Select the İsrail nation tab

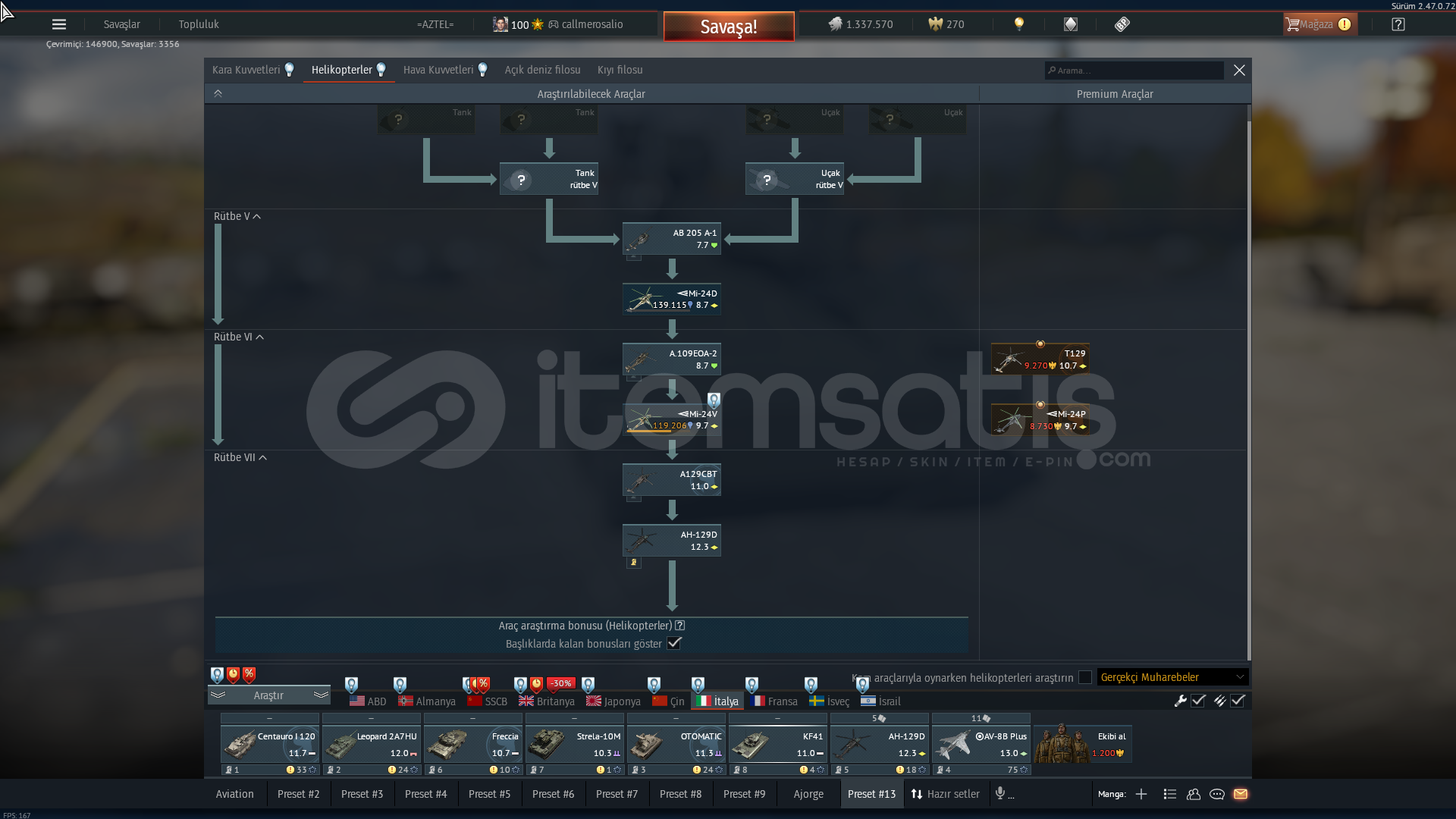click(880, 701)
